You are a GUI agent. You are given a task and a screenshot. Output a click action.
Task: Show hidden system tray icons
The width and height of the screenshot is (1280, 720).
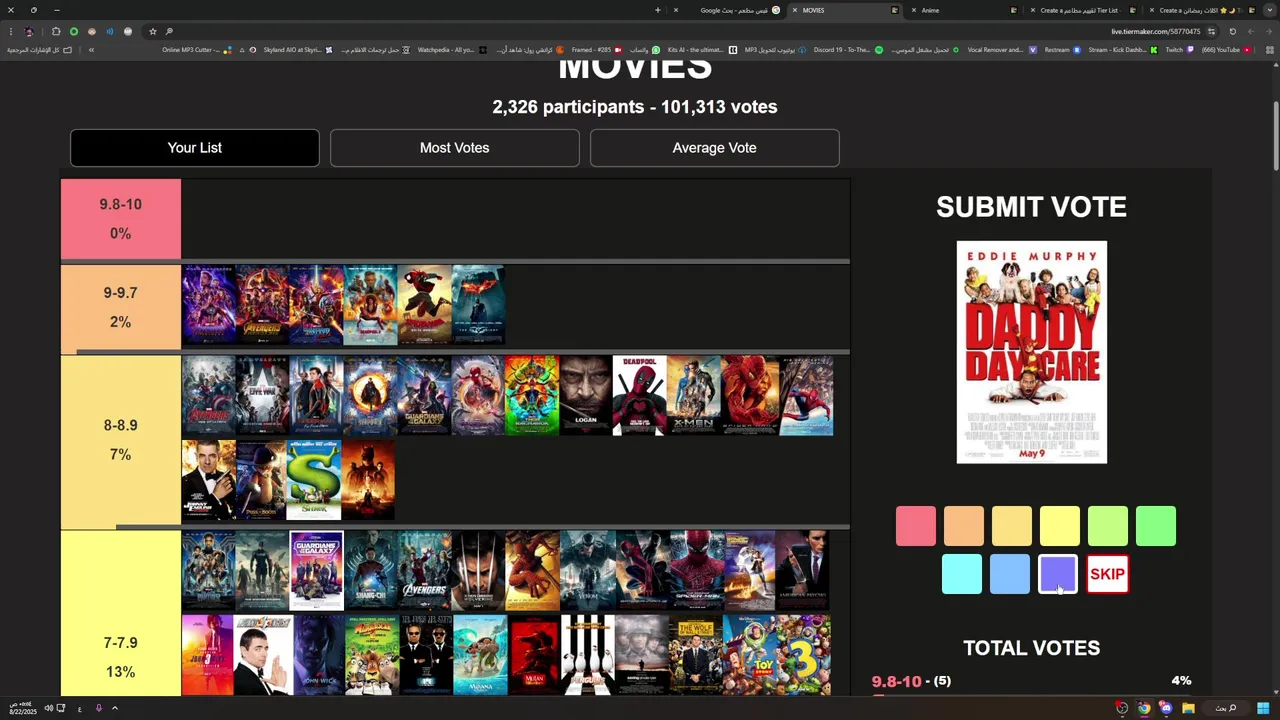[x=114, y=708]
